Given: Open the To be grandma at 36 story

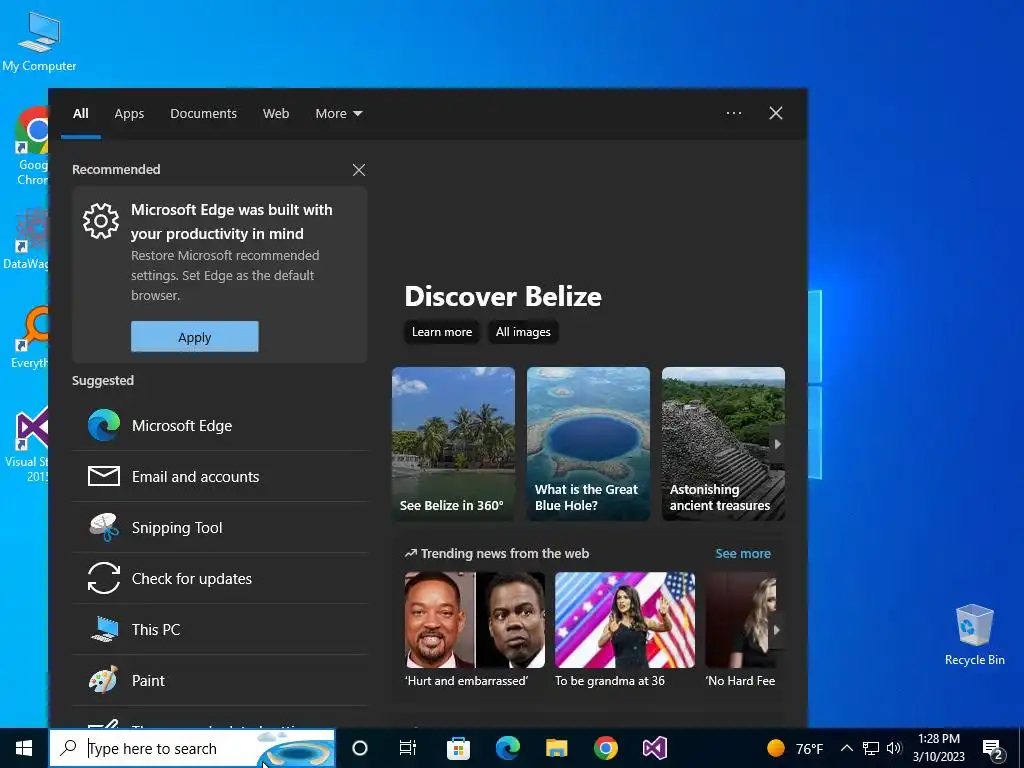Looking at the screenshot, I should point(625,630).
